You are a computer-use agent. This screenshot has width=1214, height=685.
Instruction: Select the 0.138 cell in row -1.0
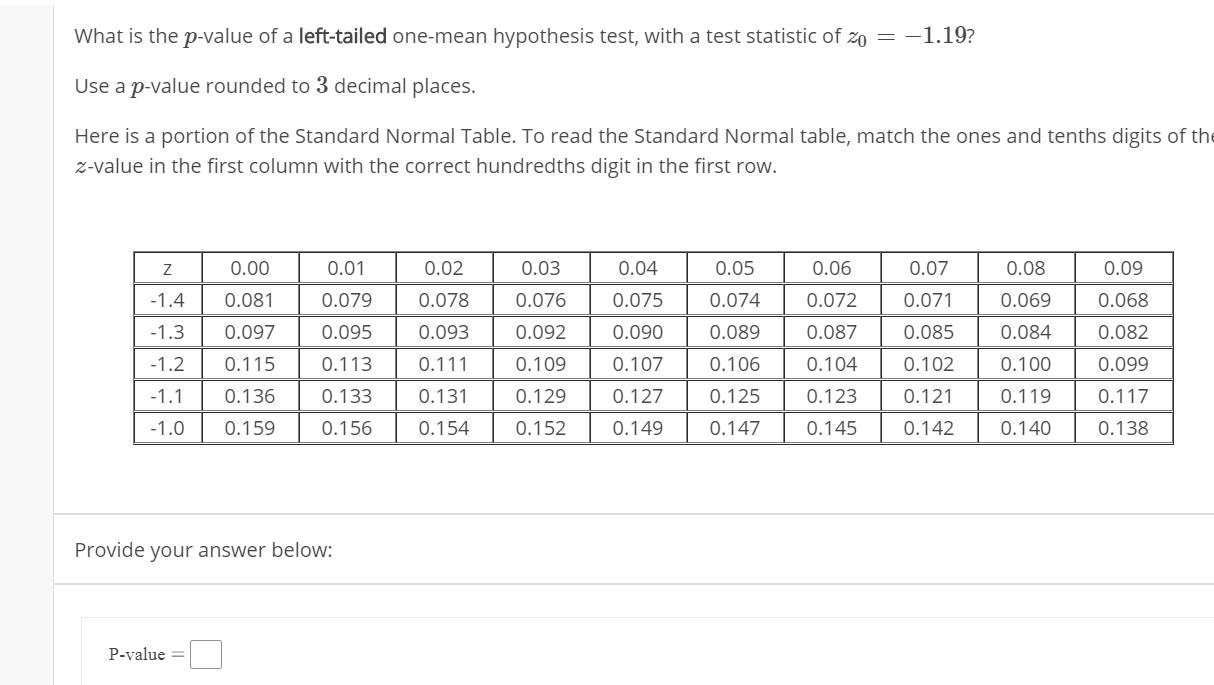pos(1123,428)
